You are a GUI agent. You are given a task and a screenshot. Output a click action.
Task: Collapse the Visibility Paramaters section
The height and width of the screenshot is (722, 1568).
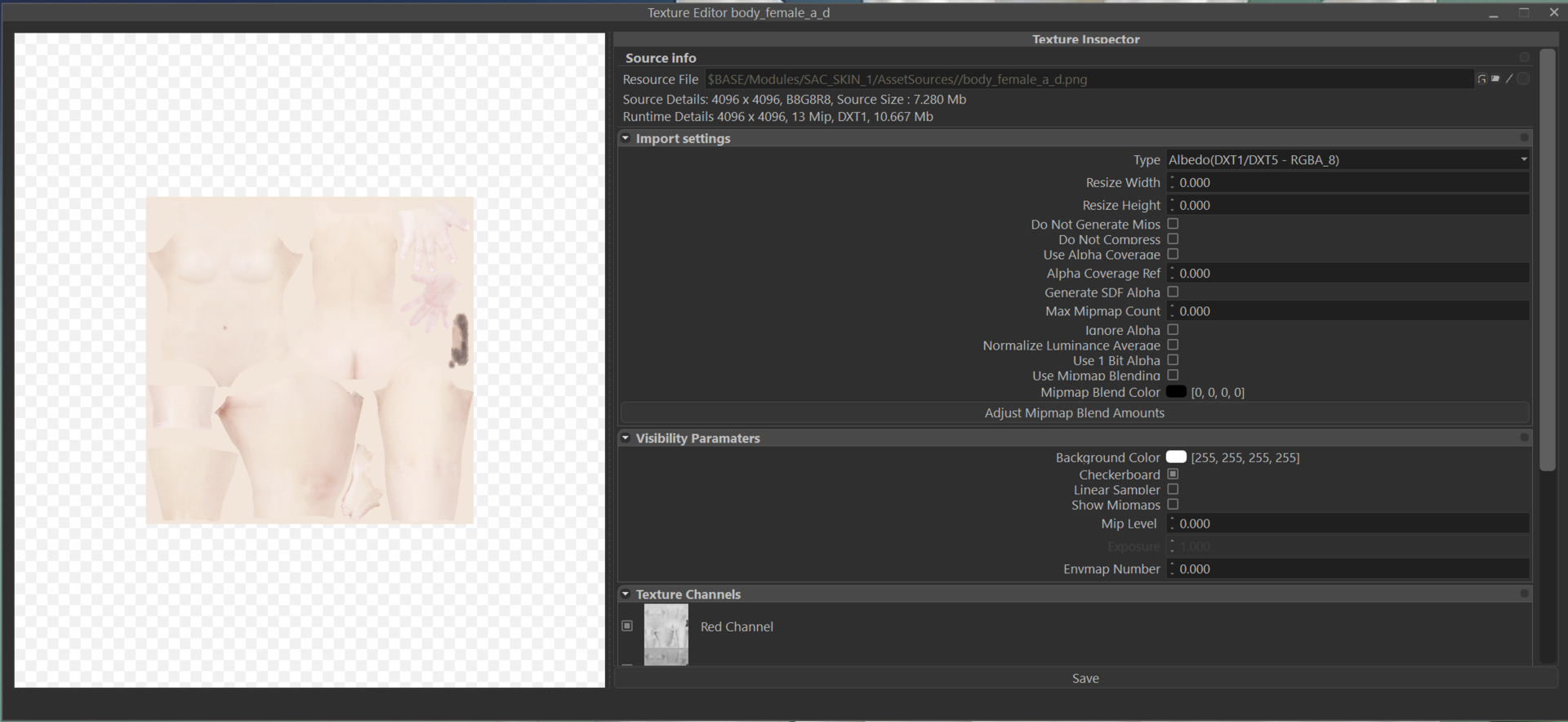(626, 438)
